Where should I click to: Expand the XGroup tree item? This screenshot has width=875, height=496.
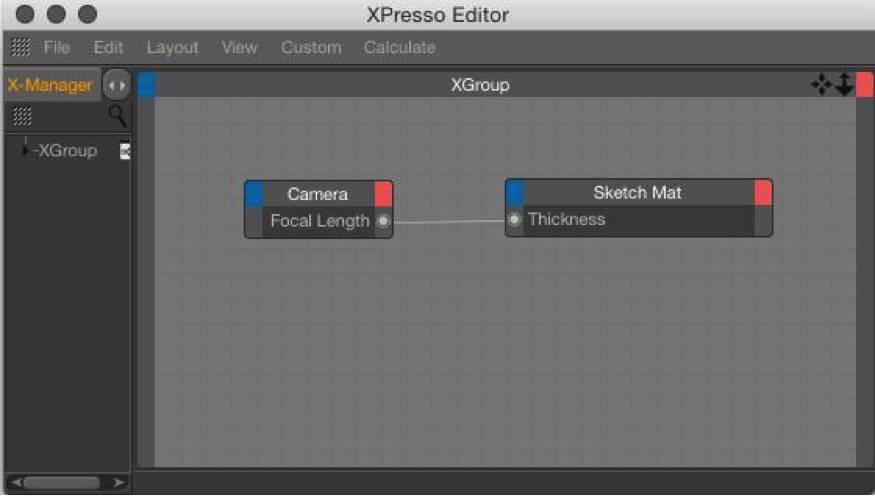click(26, 151)
